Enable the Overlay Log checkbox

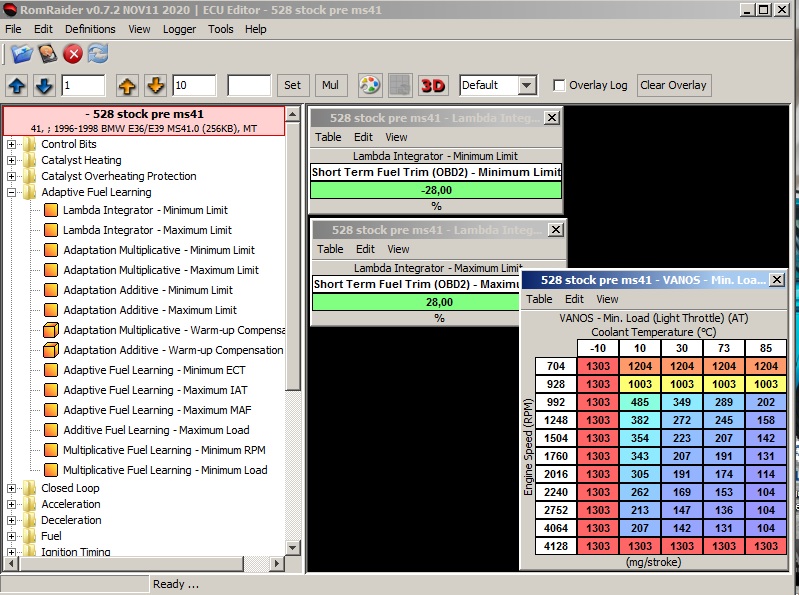(x=559, y=85)
